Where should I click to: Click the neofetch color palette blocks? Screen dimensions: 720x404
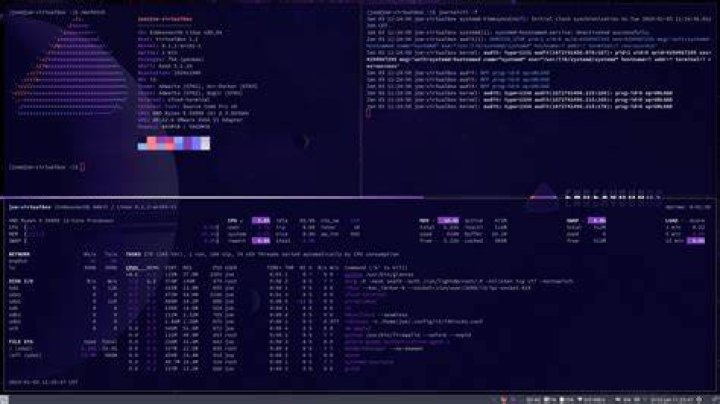pyautogui.click(x=174, y=143)
